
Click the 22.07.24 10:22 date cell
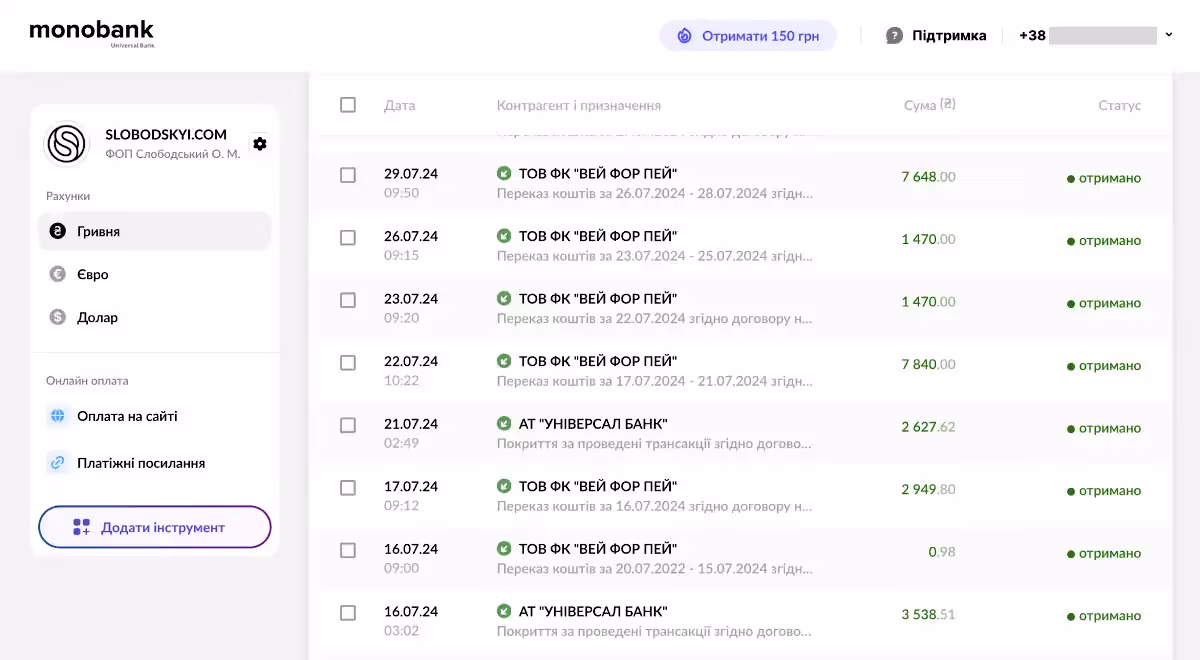coord(411,371)
